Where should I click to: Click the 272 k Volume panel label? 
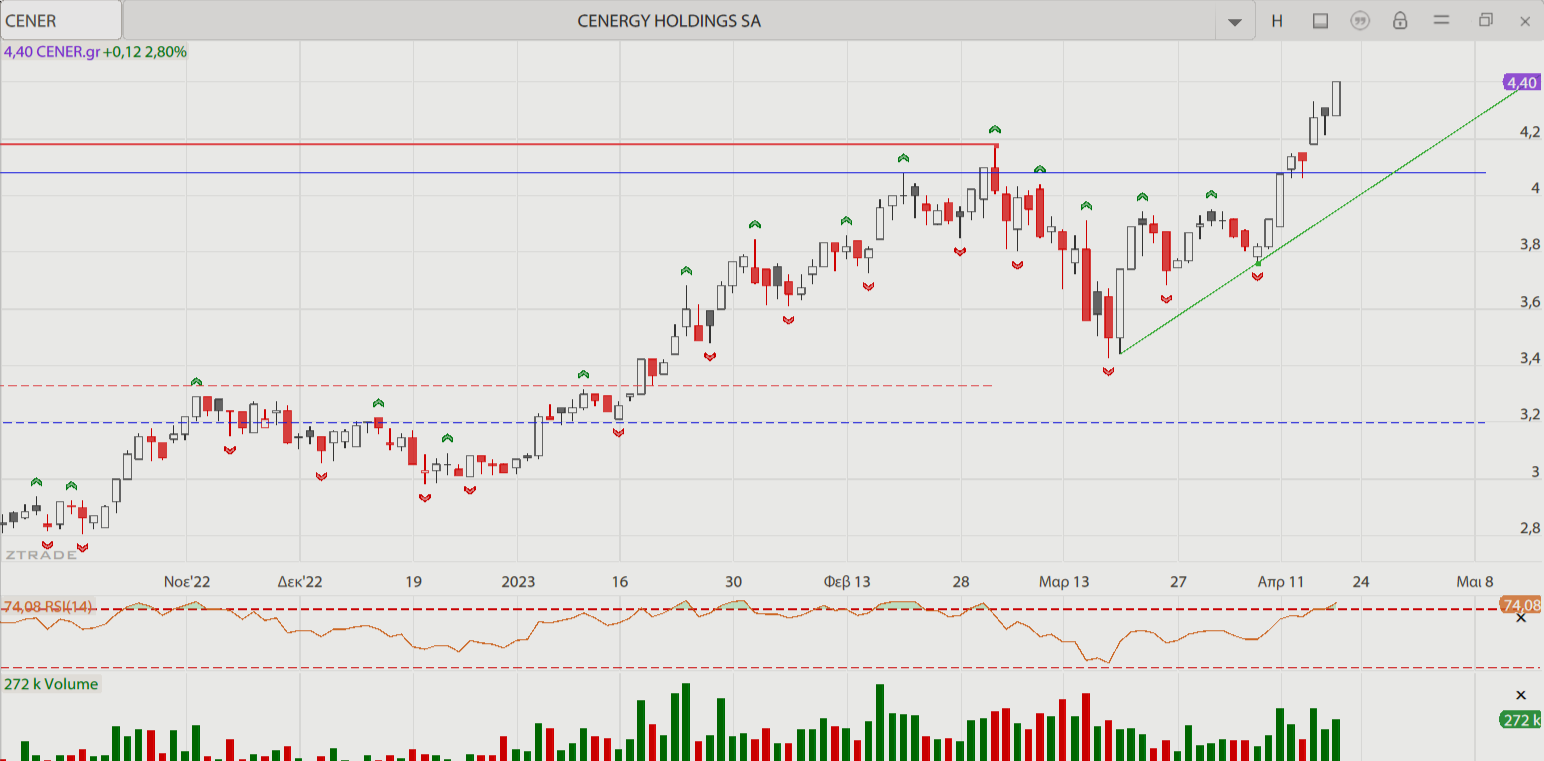tap(51, 684)
